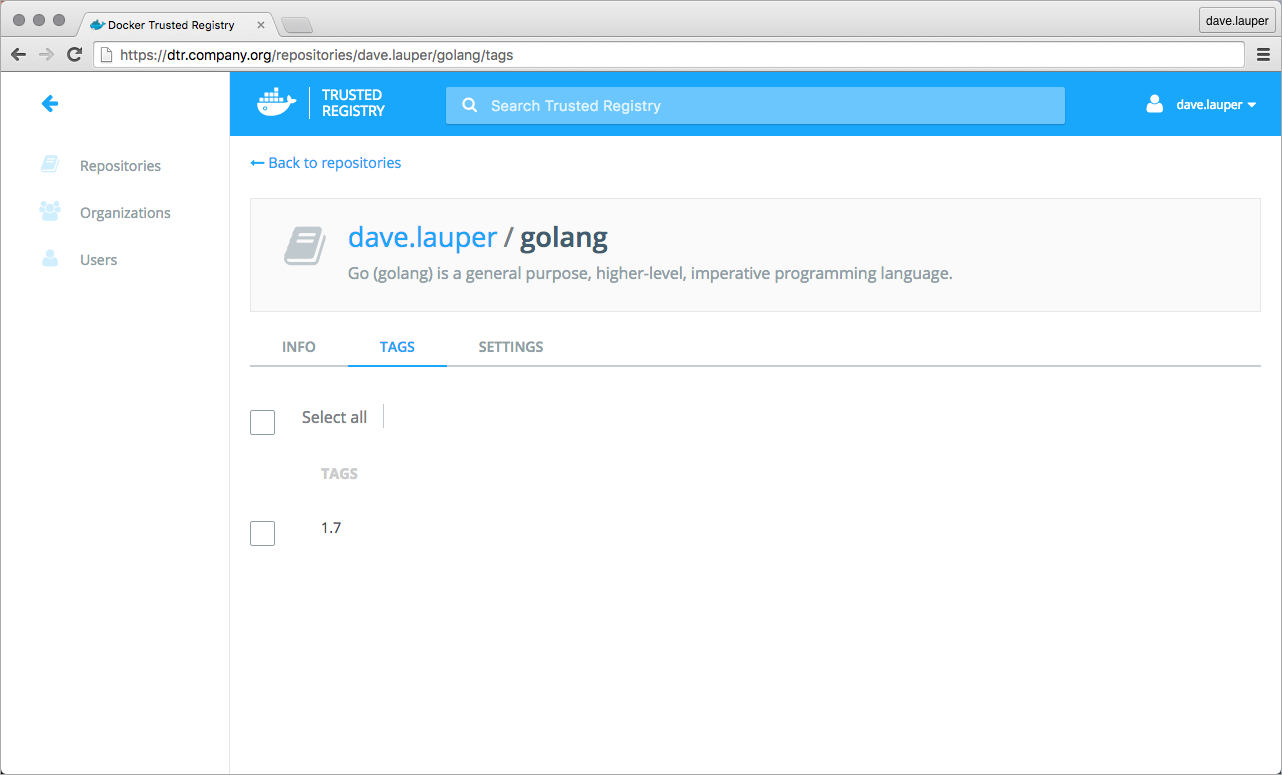The width and height of the screenshot is (1282, 775).
Task: Click the Users person icon in sidebar
Action: tap(50, 259)
